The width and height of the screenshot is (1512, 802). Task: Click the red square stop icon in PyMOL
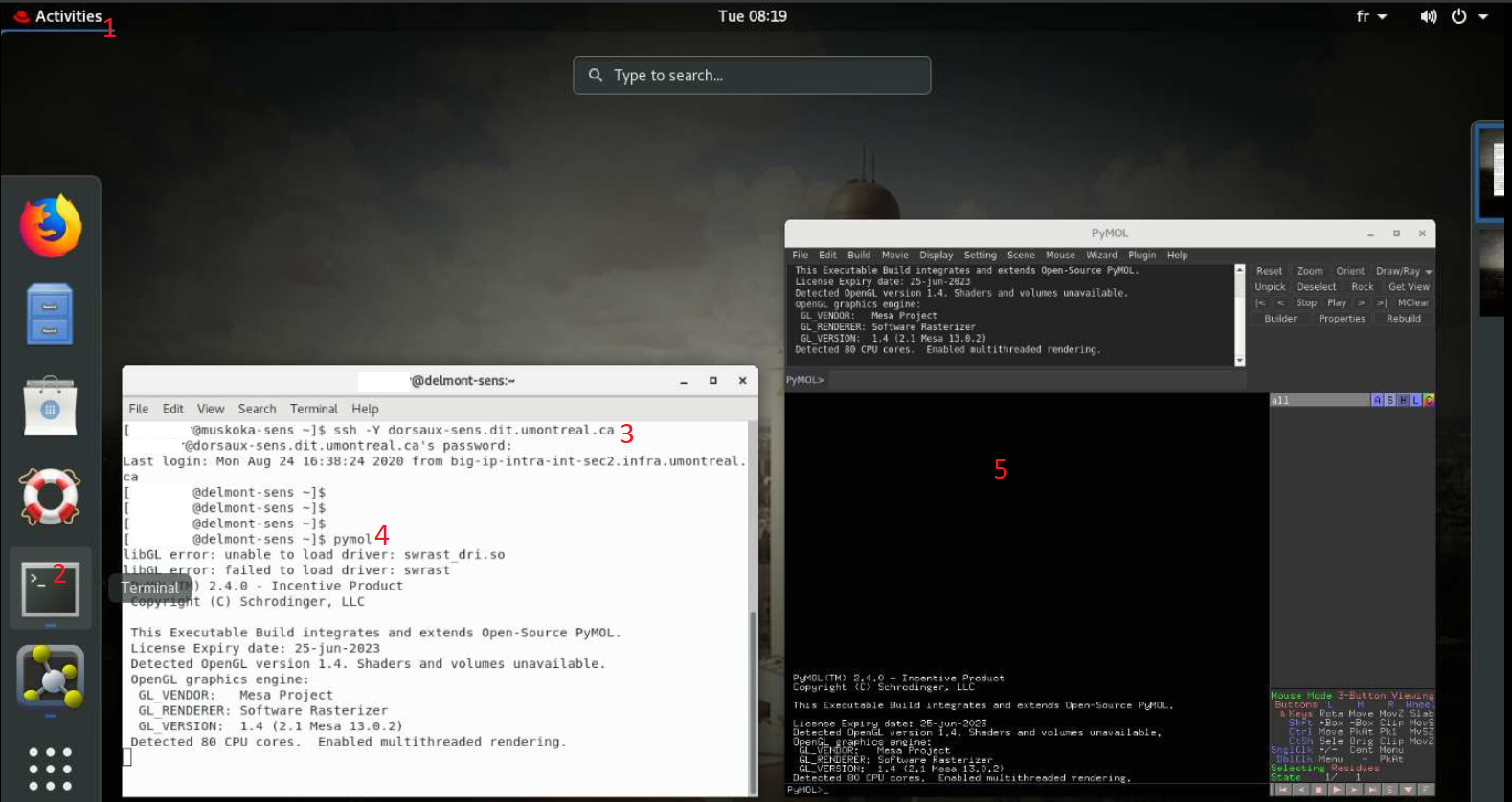(x=1319, y=790)
